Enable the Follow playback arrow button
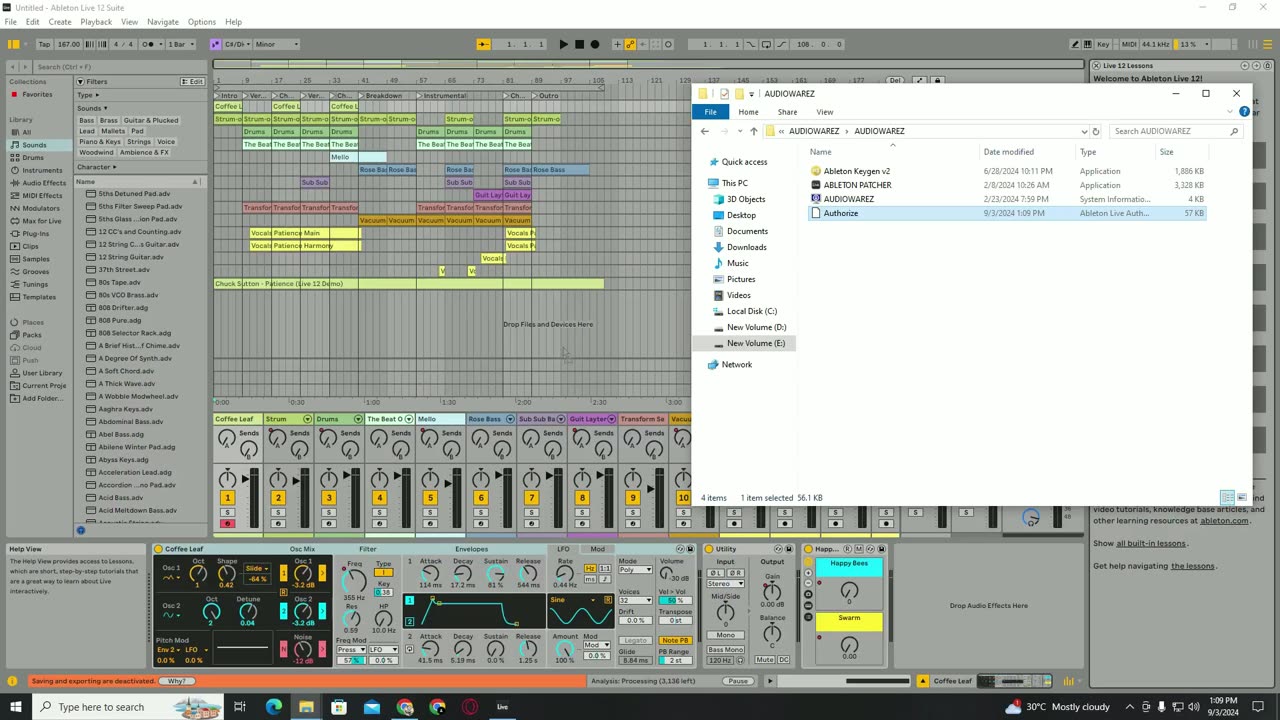The height and width of the screenshot is (720, 1280). [484, 44]
